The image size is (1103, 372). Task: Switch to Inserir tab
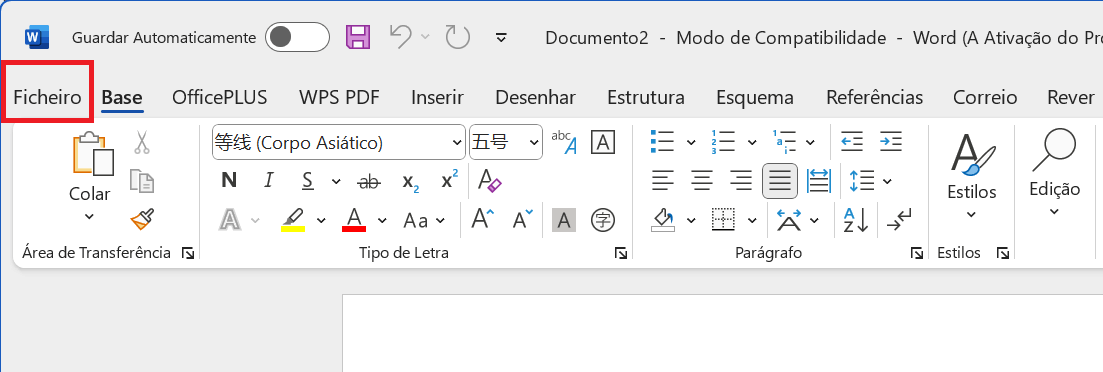tap(438, 97)
